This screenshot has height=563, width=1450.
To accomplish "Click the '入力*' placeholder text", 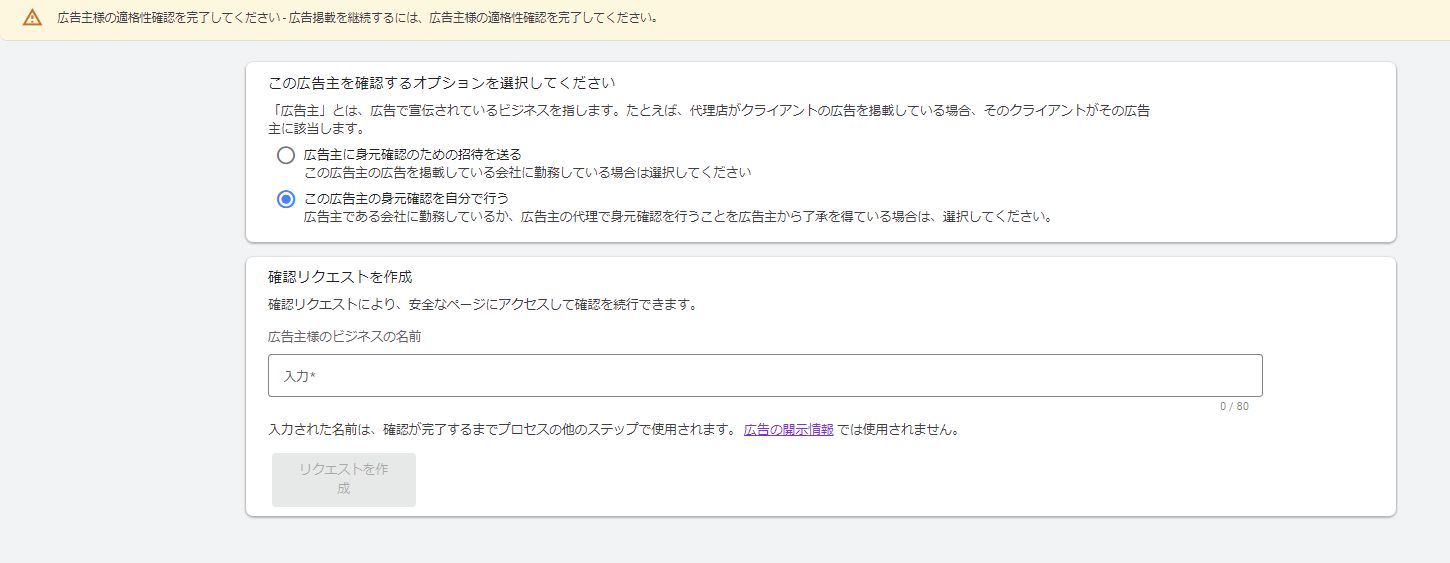I will 300,376.
